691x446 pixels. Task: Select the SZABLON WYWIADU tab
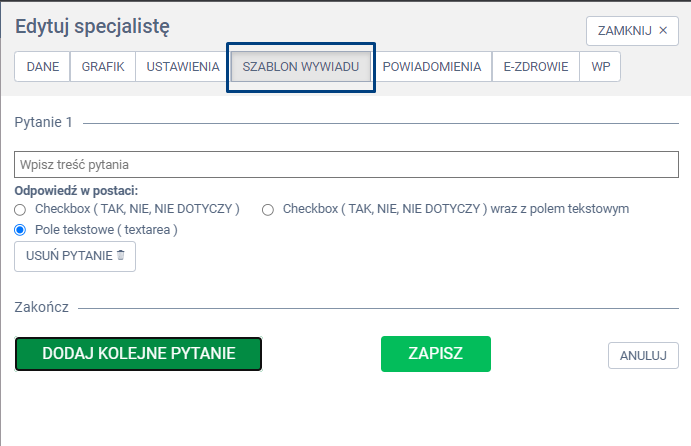pos(301,67)
